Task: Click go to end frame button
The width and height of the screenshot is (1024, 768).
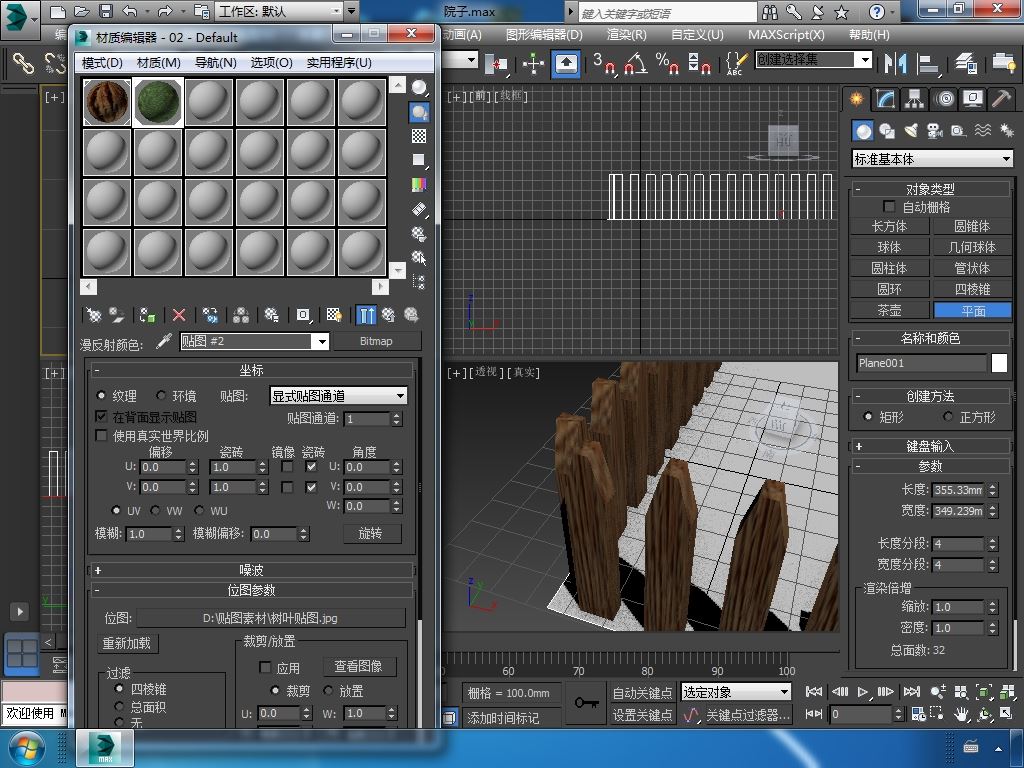Action: (912, 692)
